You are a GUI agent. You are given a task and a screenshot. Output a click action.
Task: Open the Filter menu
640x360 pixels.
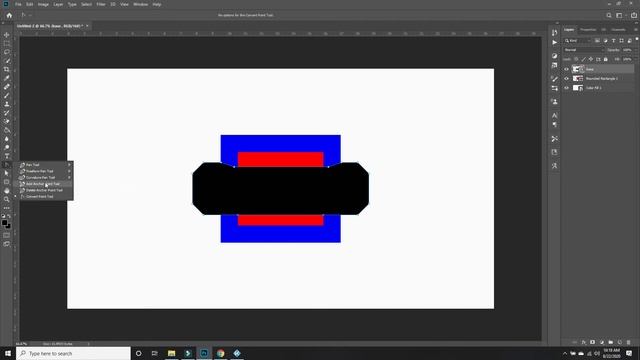tap(101, 4)
